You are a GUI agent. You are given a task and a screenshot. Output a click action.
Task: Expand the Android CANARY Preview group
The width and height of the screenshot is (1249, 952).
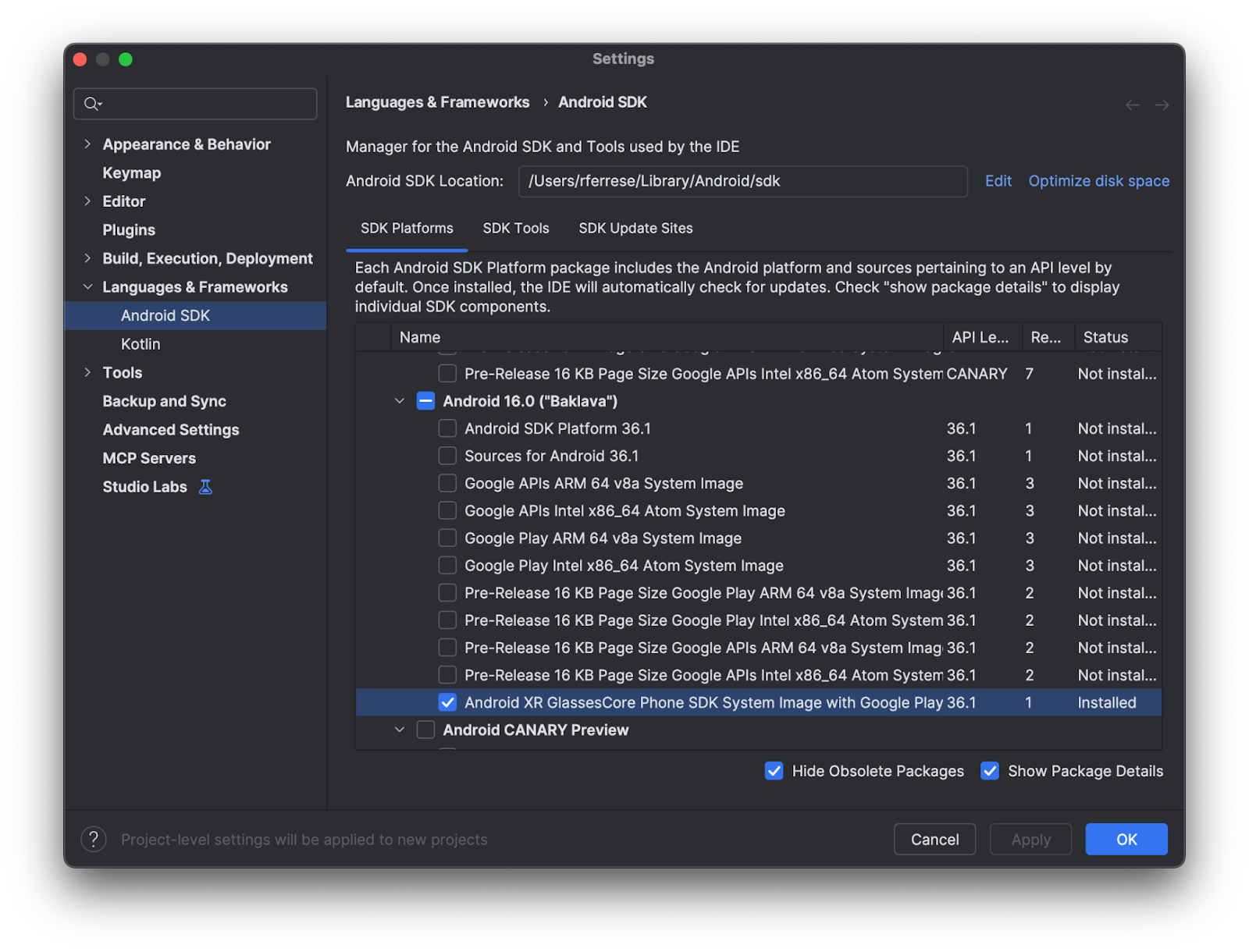coord(400,730)
